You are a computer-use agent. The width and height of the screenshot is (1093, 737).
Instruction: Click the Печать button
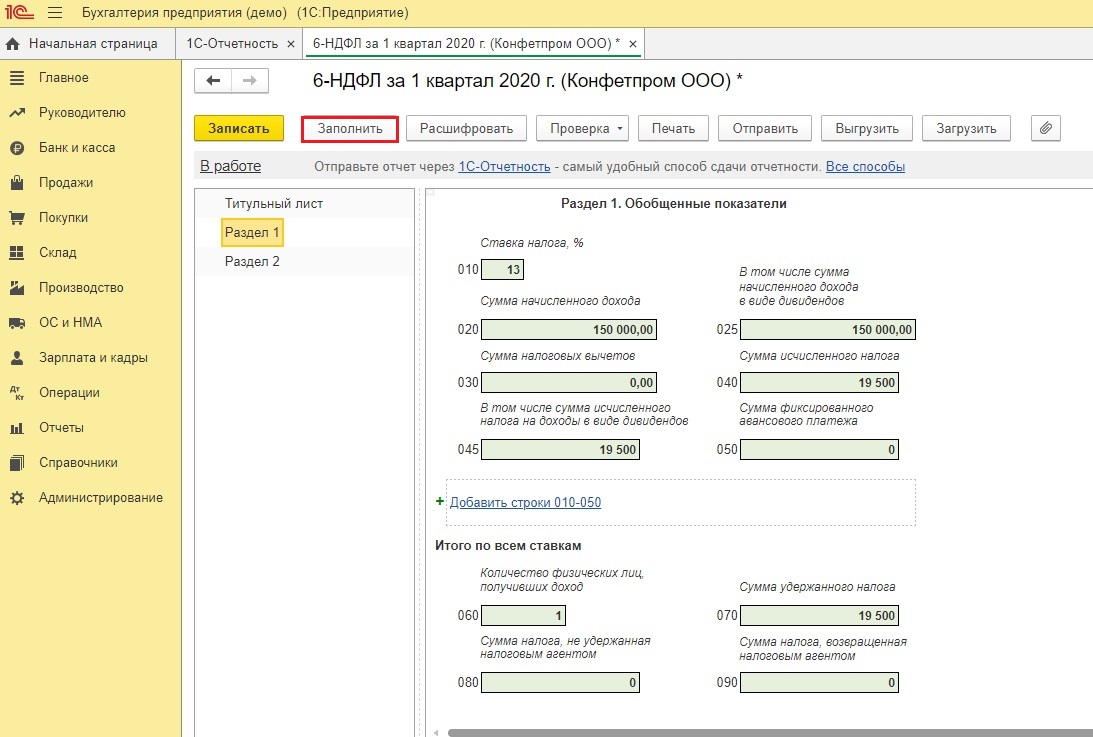point(673,128)
